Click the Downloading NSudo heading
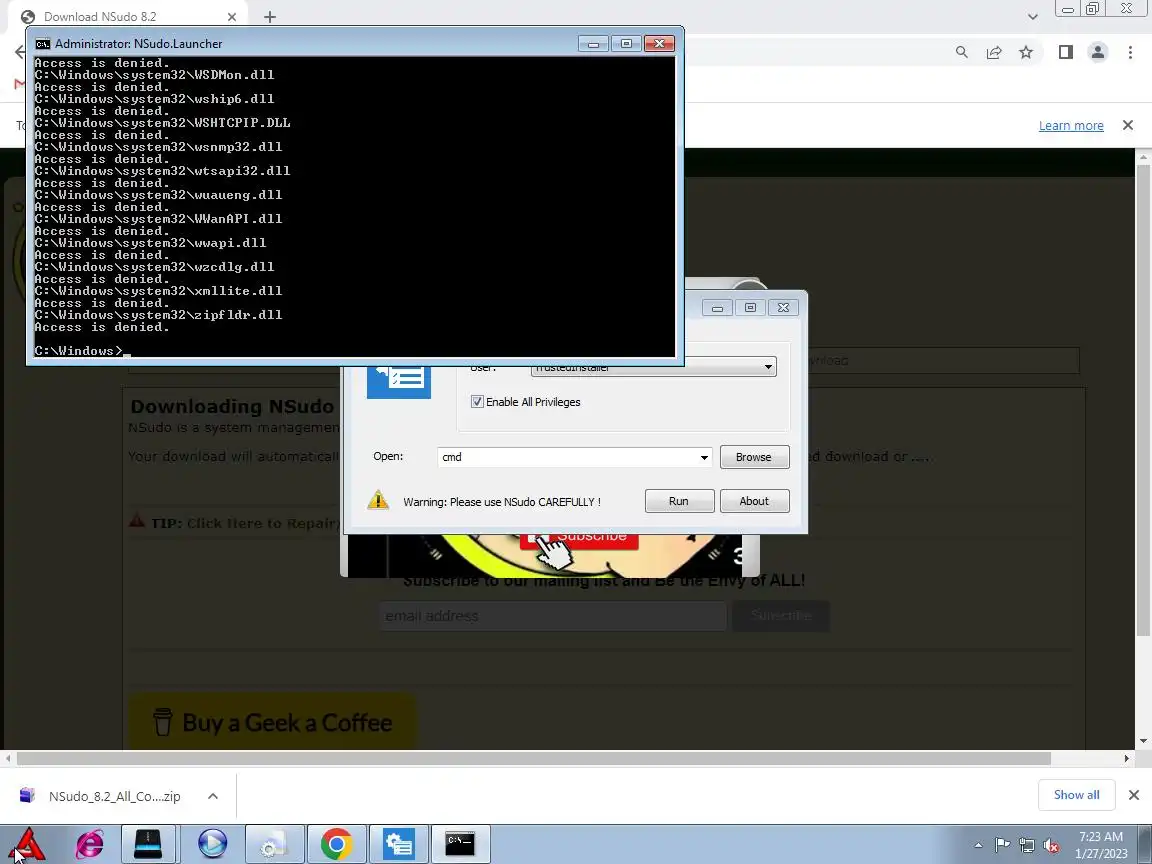This screenshot has height=864, width=1152. click(x=232, y=406)
